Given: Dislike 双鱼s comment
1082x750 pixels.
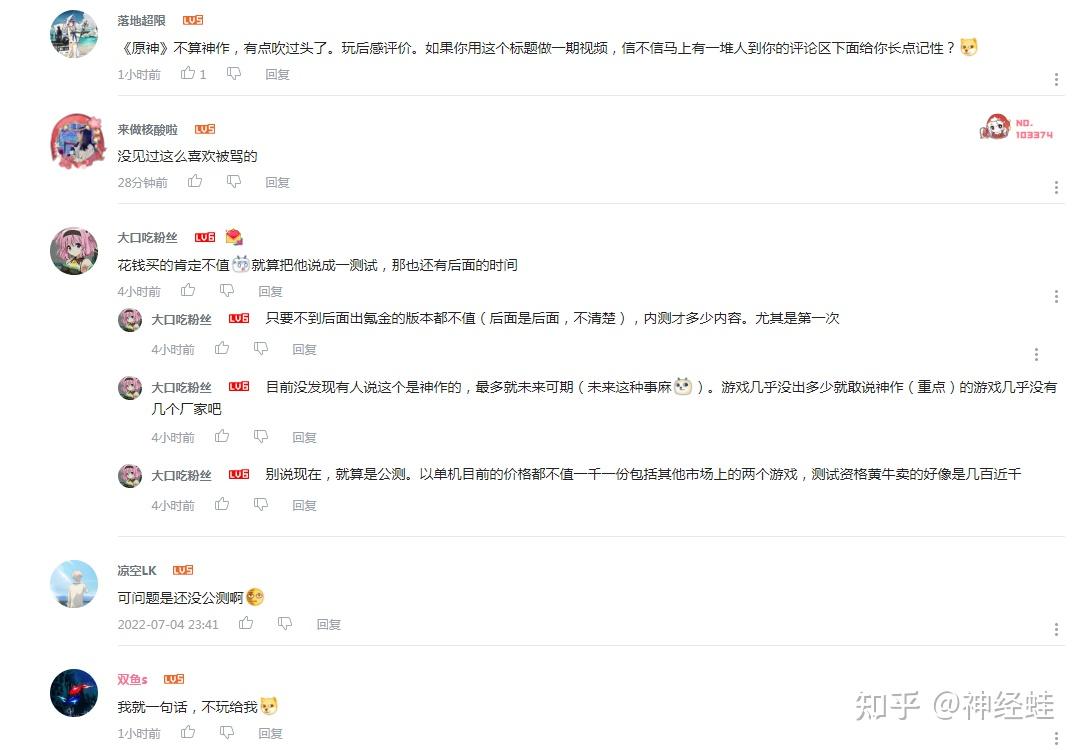Looking at the screenshot, I should point(227,733).
